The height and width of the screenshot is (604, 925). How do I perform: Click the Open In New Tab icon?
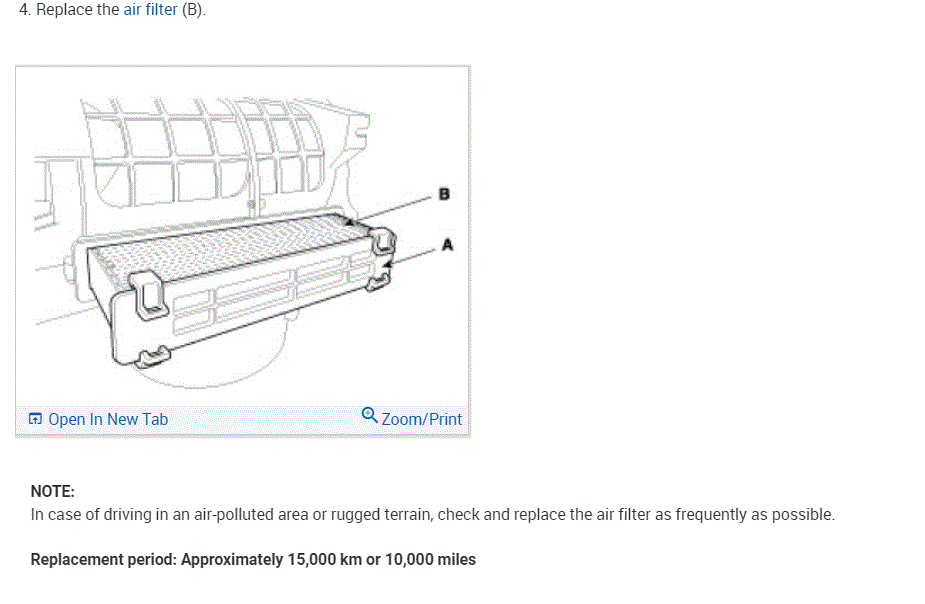(36, 420)
